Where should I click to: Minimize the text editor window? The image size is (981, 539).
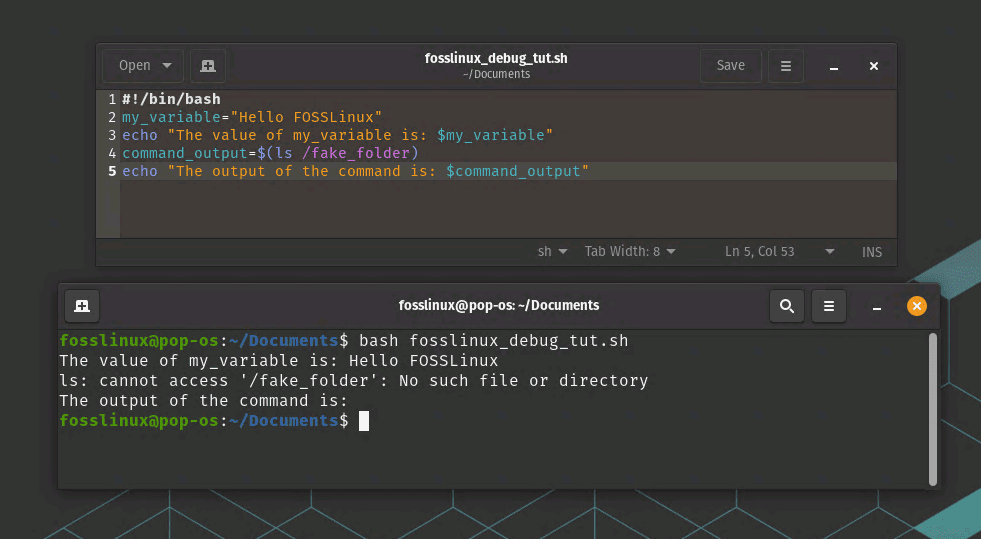(x=833, y=66)
